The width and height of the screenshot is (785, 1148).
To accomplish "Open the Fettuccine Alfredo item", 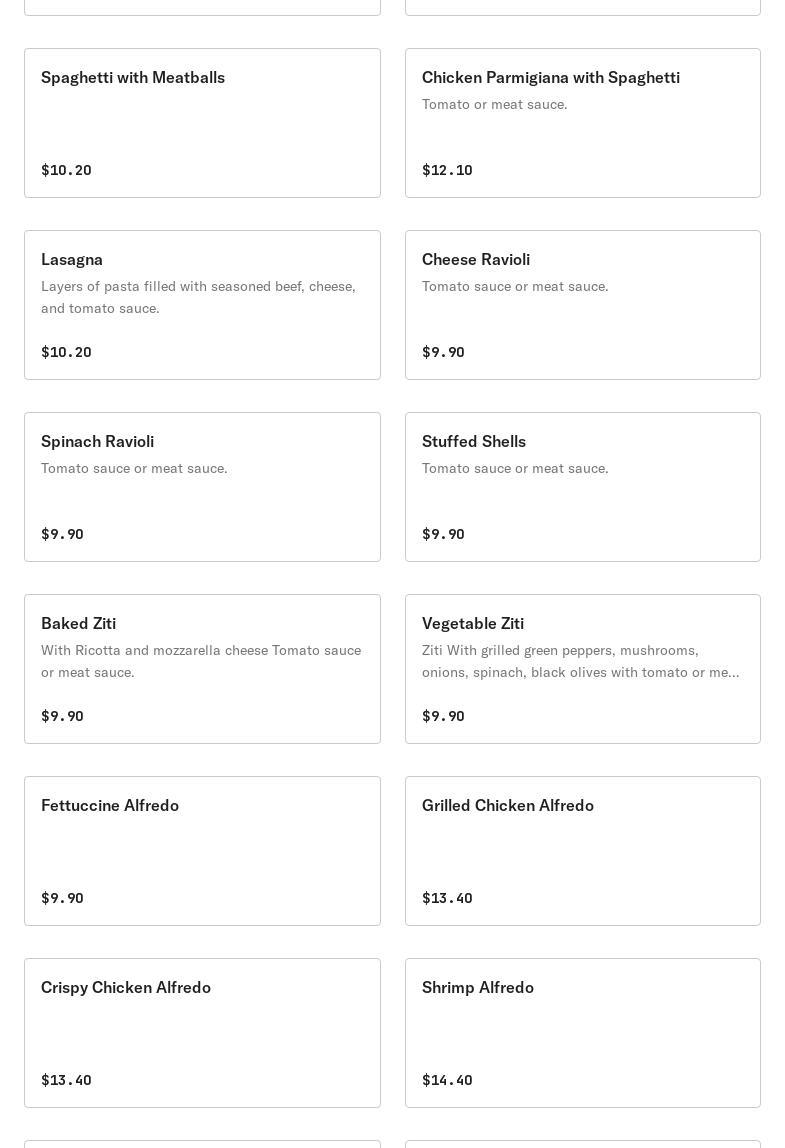I will click(202, 851).
